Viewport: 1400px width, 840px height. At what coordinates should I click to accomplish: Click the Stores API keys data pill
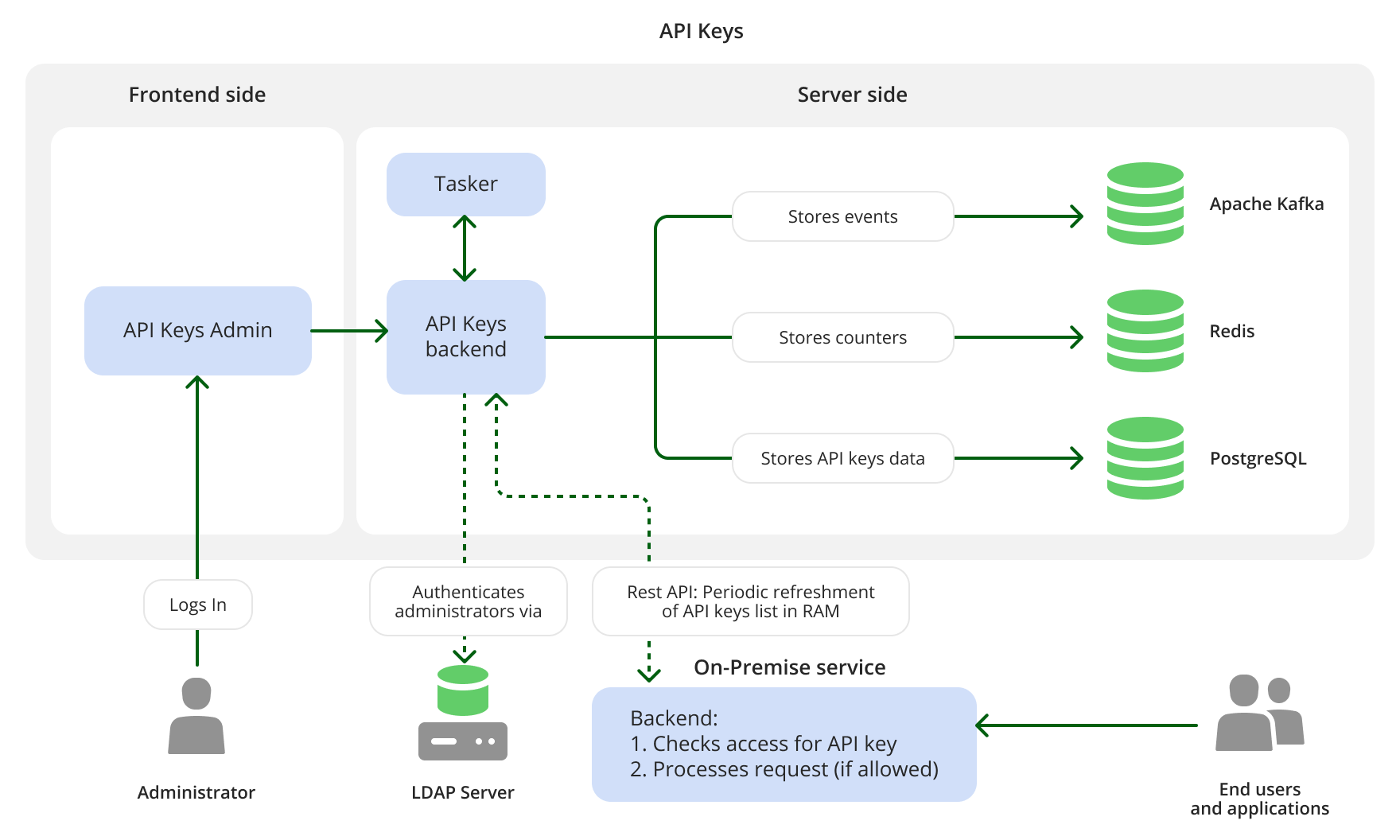pos(842,458)
